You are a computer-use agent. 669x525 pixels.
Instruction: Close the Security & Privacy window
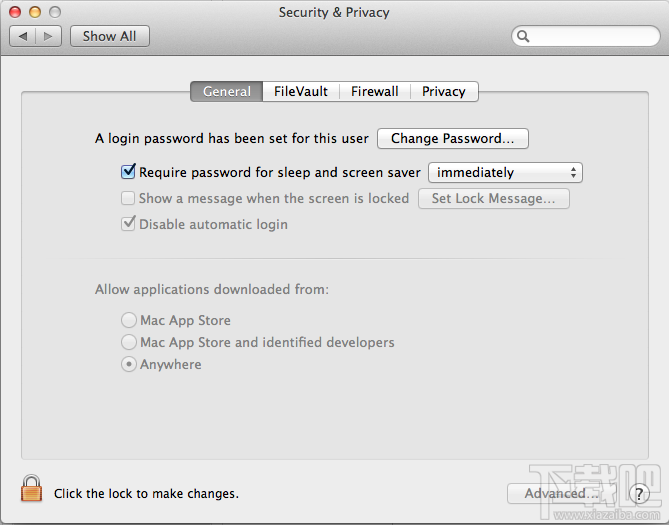(15, 12)
